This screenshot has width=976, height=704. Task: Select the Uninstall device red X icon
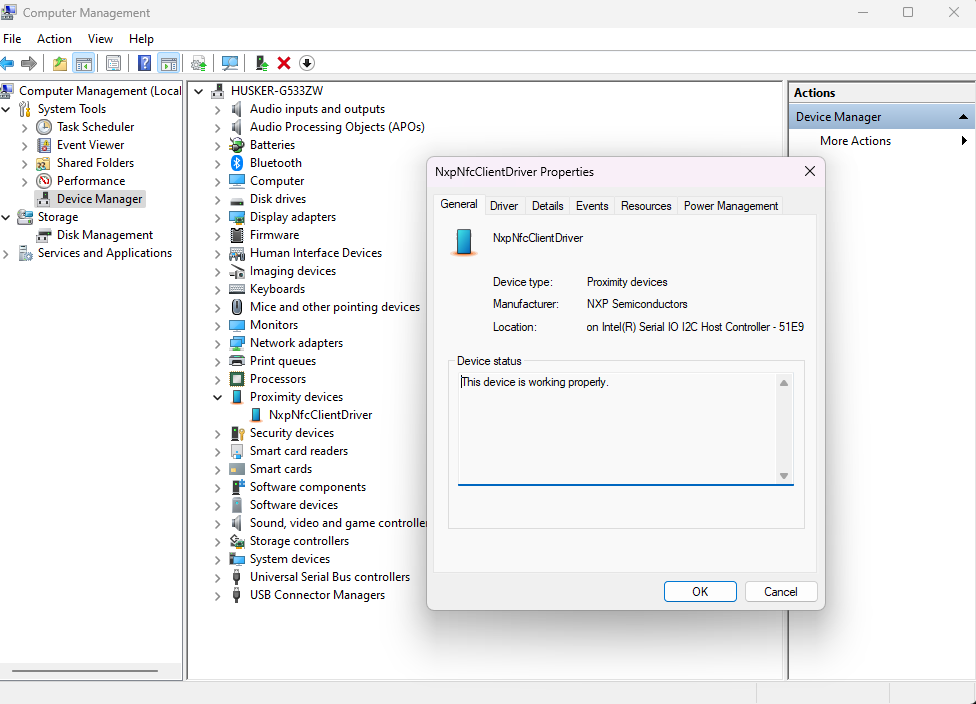(284, 62)
